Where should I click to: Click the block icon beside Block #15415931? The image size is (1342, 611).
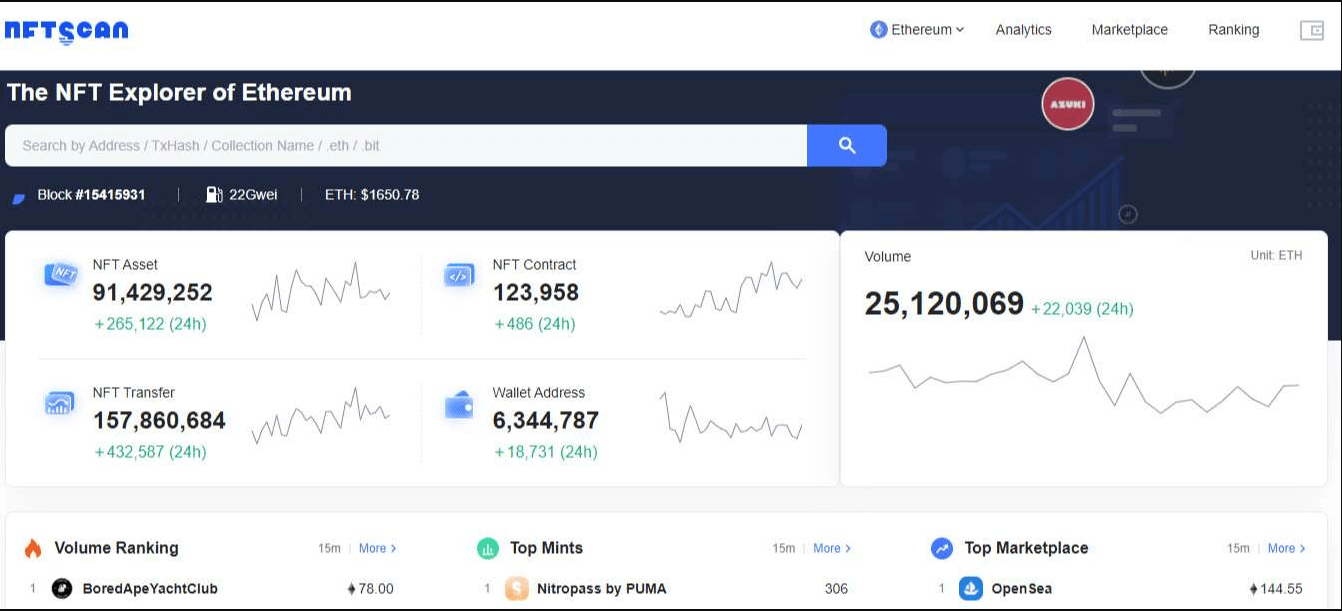pos(18,198)
